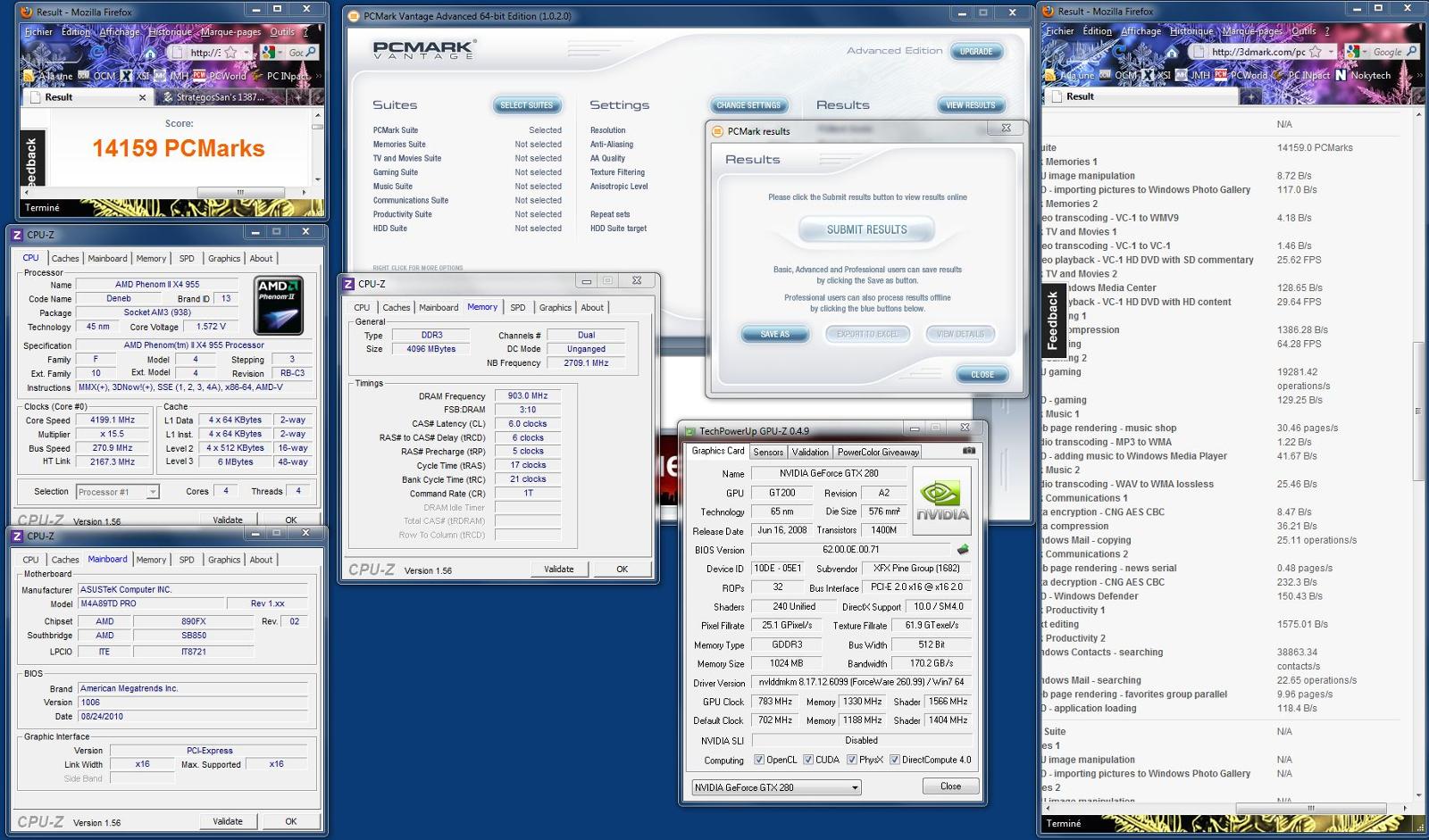Click UPGRADE button in PCMark Vantage

pyautogui.click(x=976, y=52)
